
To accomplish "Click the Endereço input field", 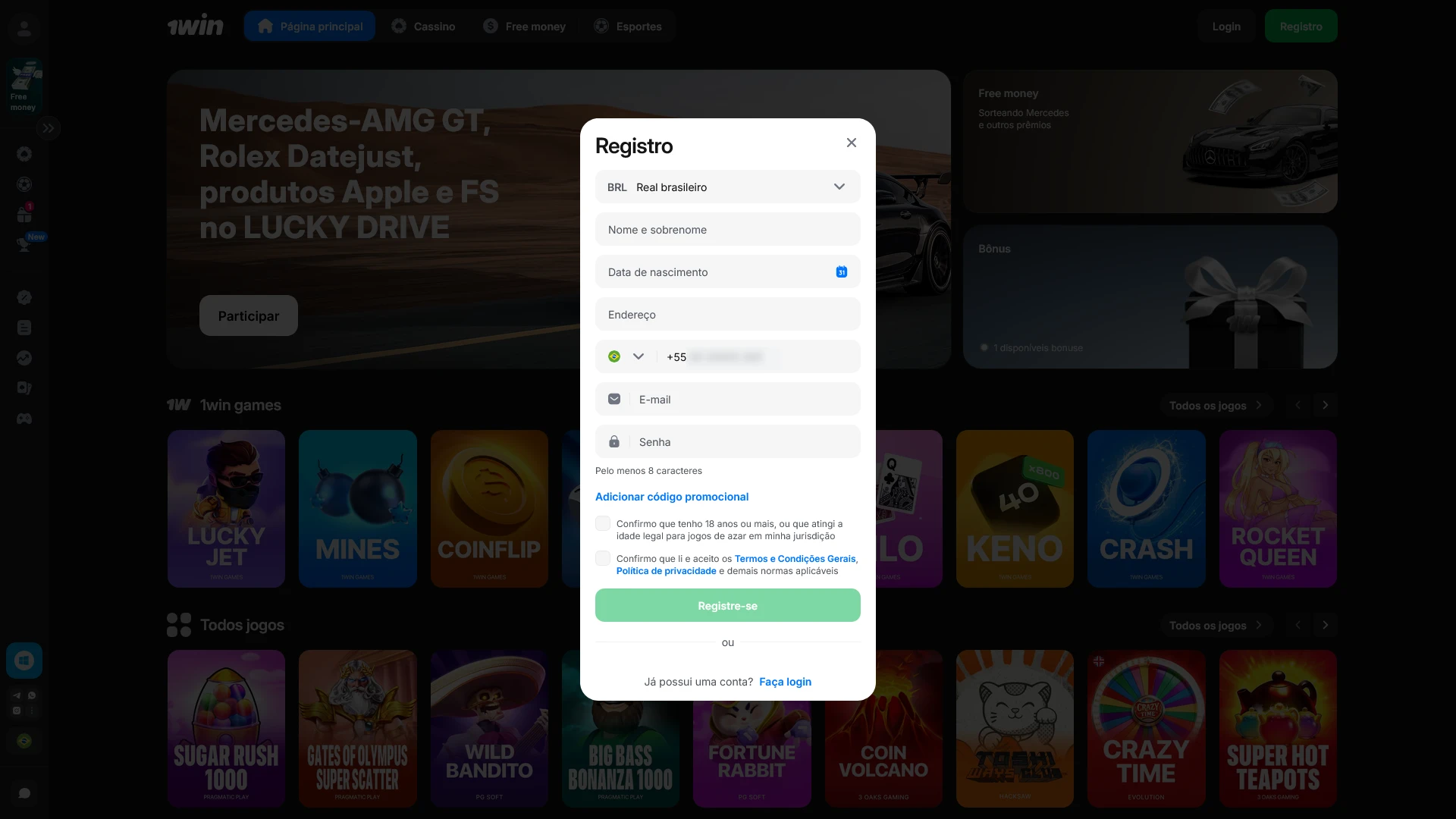I will [x=728, y=315].
